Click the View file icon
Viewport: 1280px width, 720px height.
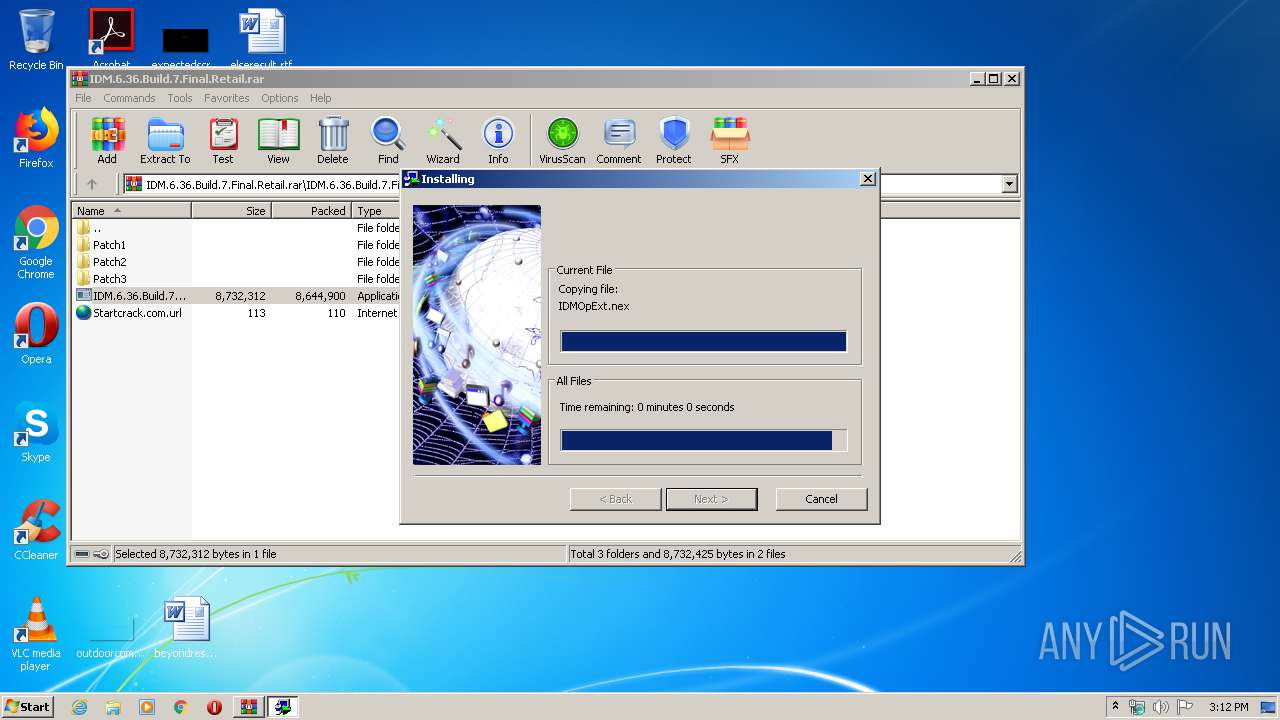point(278,140)
